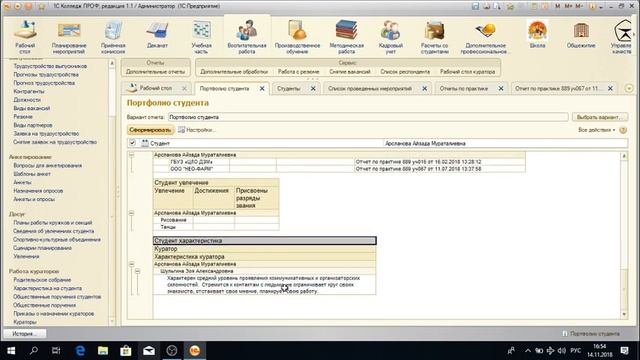Image resolution: width=640 pixels, height=360 pixels.
Task: Open Производственное обучение section
Action: (x=297, y=38)
